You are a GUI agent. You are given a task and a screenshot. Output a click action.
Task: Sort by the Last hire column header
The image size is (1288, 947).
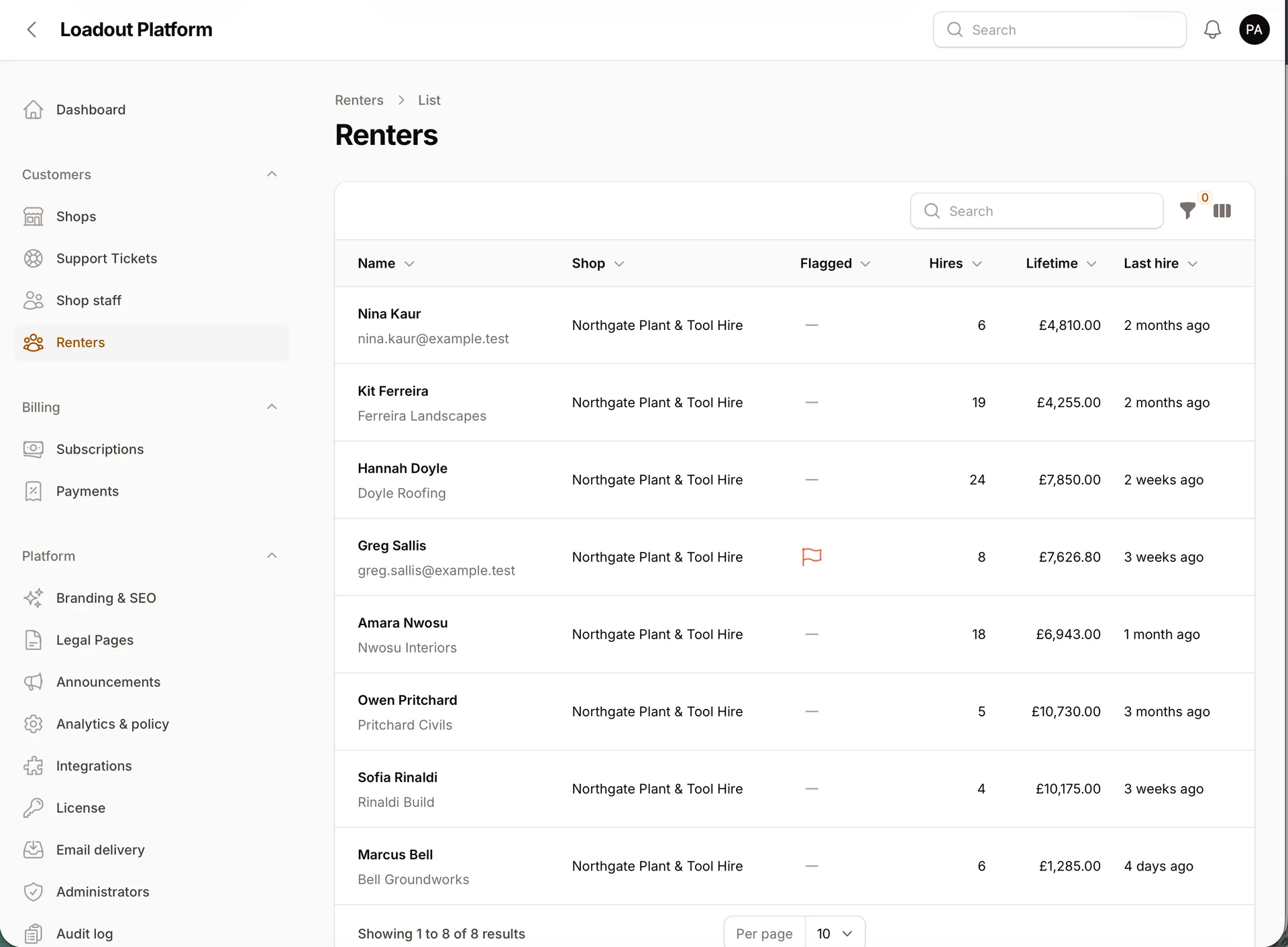pyautogui.click(x=1161, y=264)
